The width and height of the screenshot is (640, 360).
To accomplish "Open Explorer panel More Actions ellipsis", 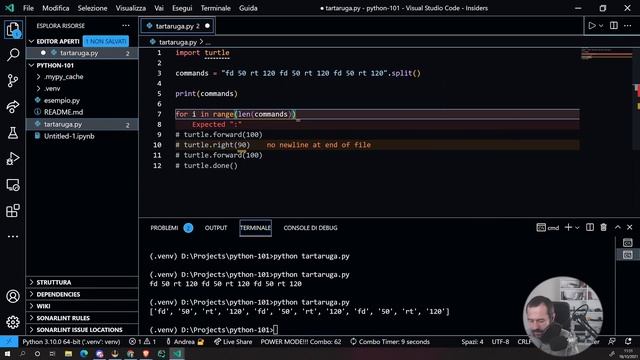I will 126,26.
